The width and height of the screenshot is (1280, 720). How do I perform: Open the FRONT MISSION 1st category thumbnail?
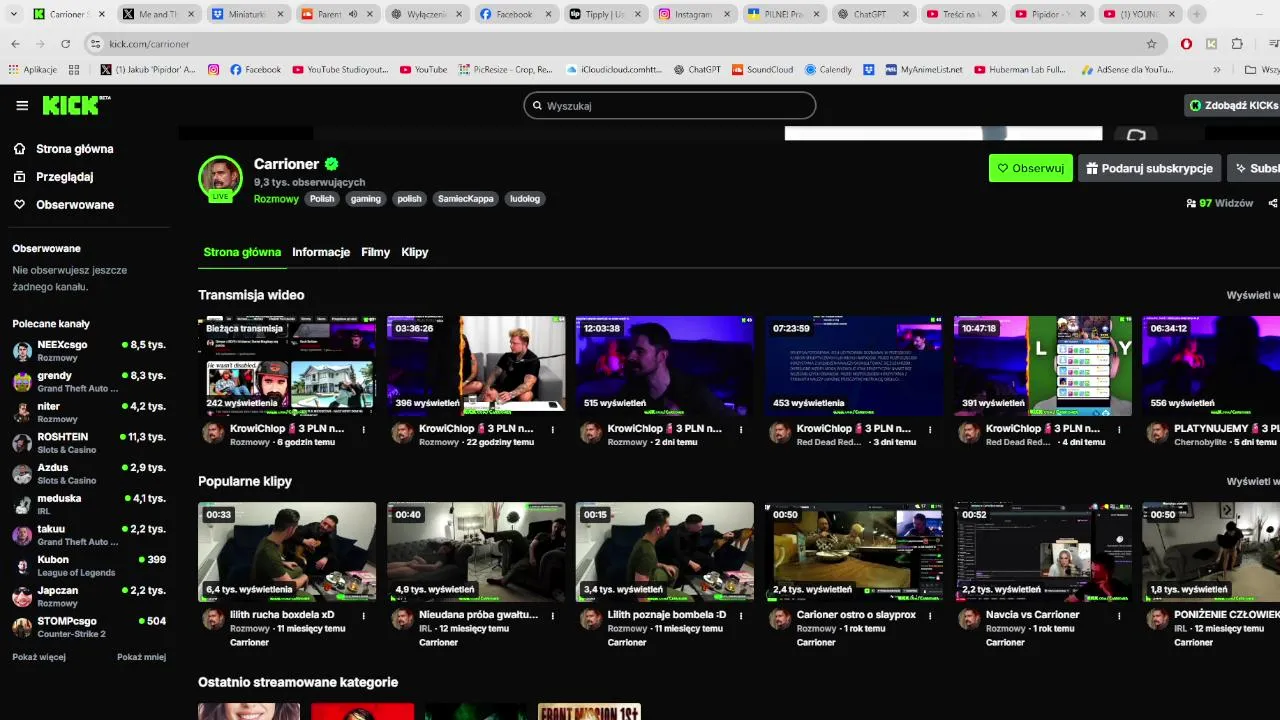pos(589,711)
